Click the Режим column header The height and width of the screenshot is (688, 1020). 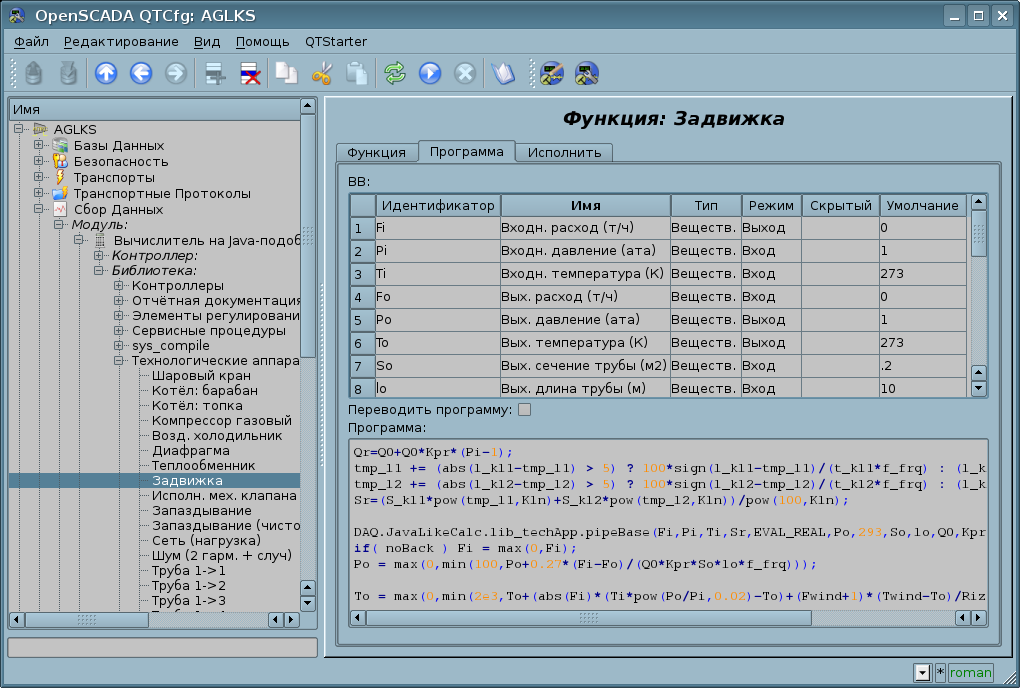coord(771,205)
